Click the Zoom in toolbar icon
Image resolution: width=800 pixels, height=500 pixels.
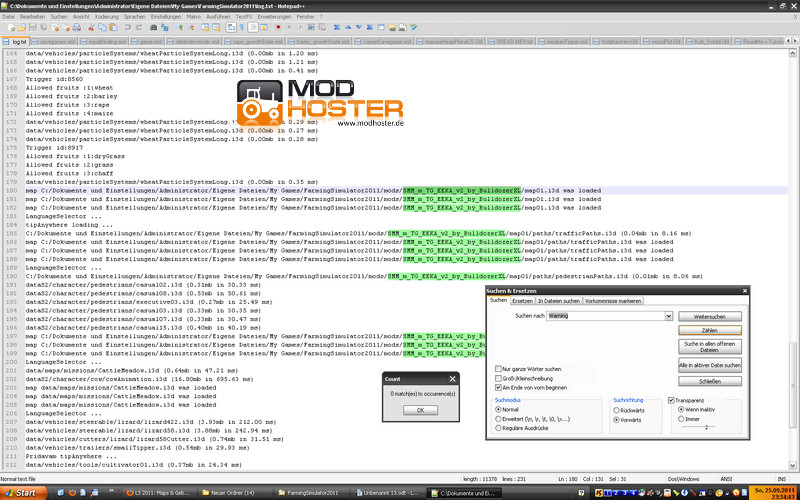point(180,28)
